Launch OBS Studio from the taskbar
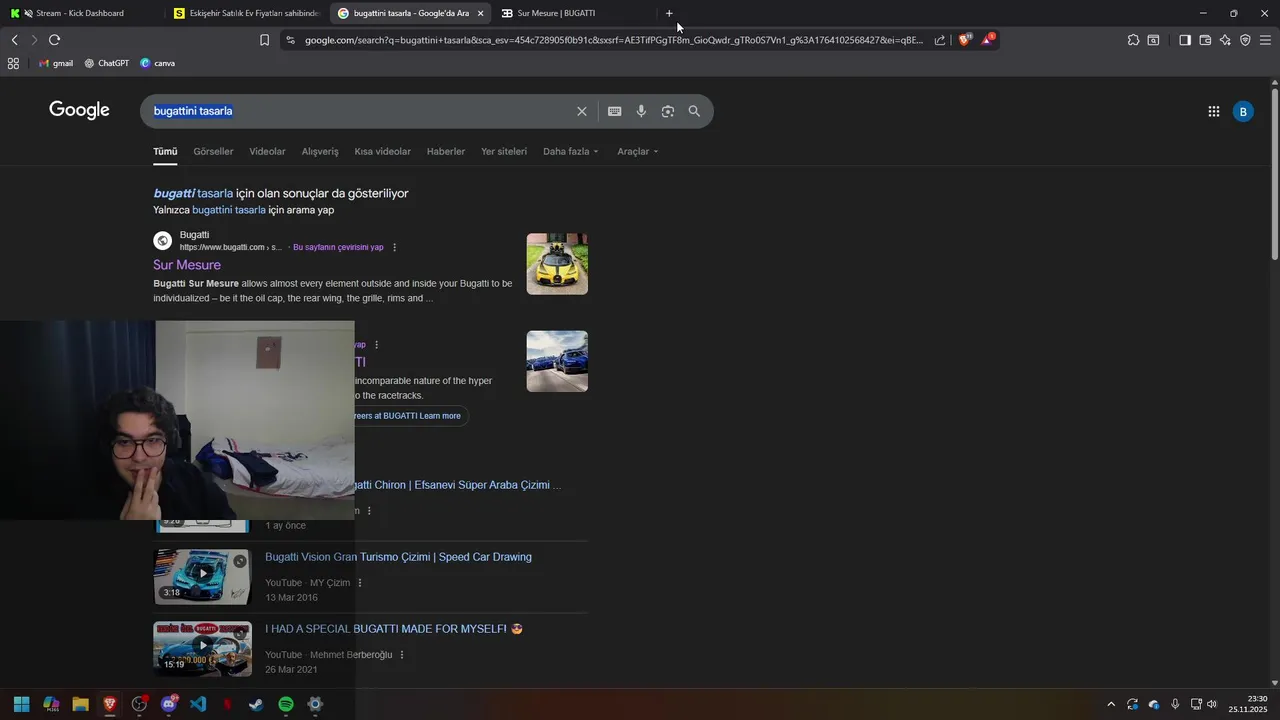Screen dimensions: 1280x720 (x=139, y=704)
